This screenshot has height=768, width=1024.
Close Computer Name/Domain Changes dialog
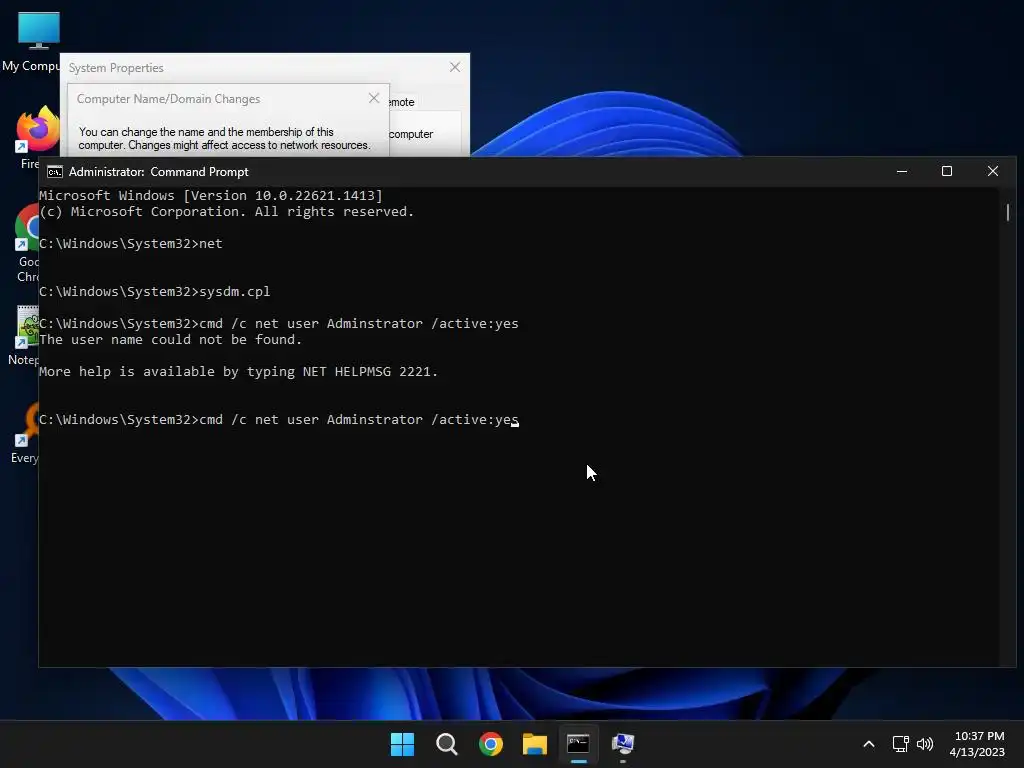[374, 98]
